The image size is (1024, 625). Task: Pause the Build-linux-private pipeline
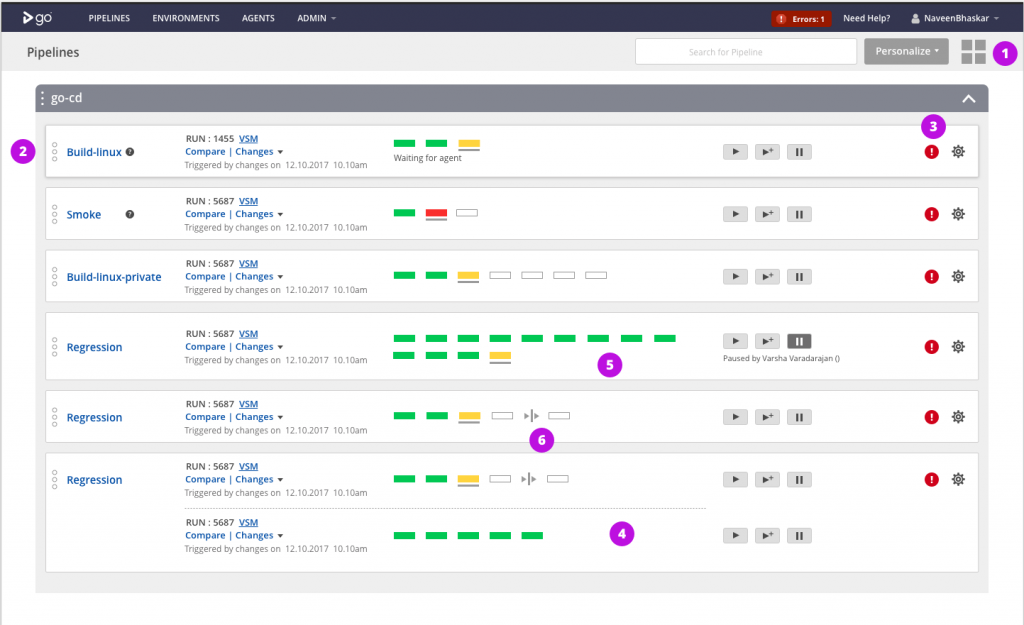(799, 276)
